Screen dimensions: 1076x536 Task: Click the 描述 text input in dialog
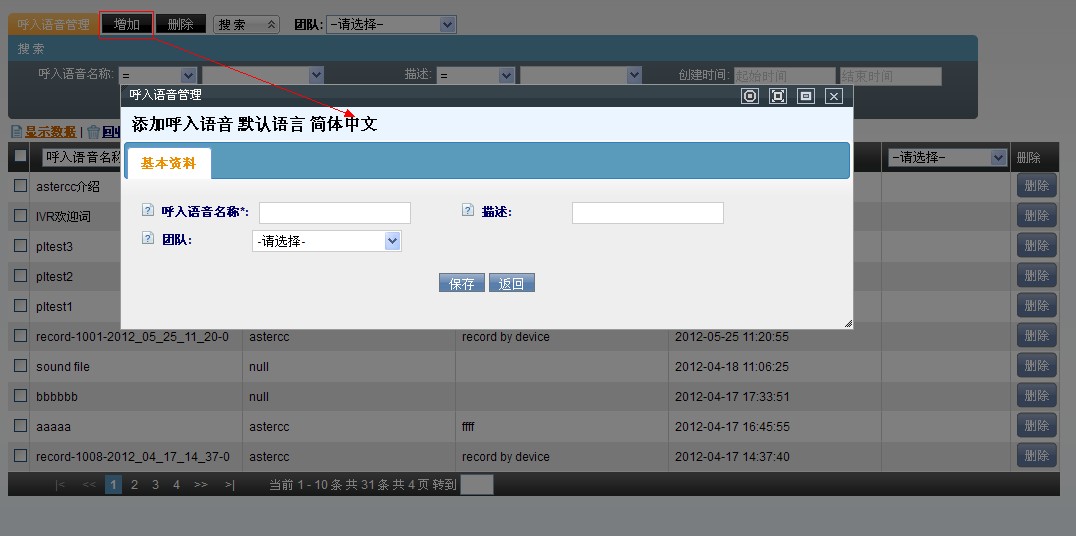[647, 212]
